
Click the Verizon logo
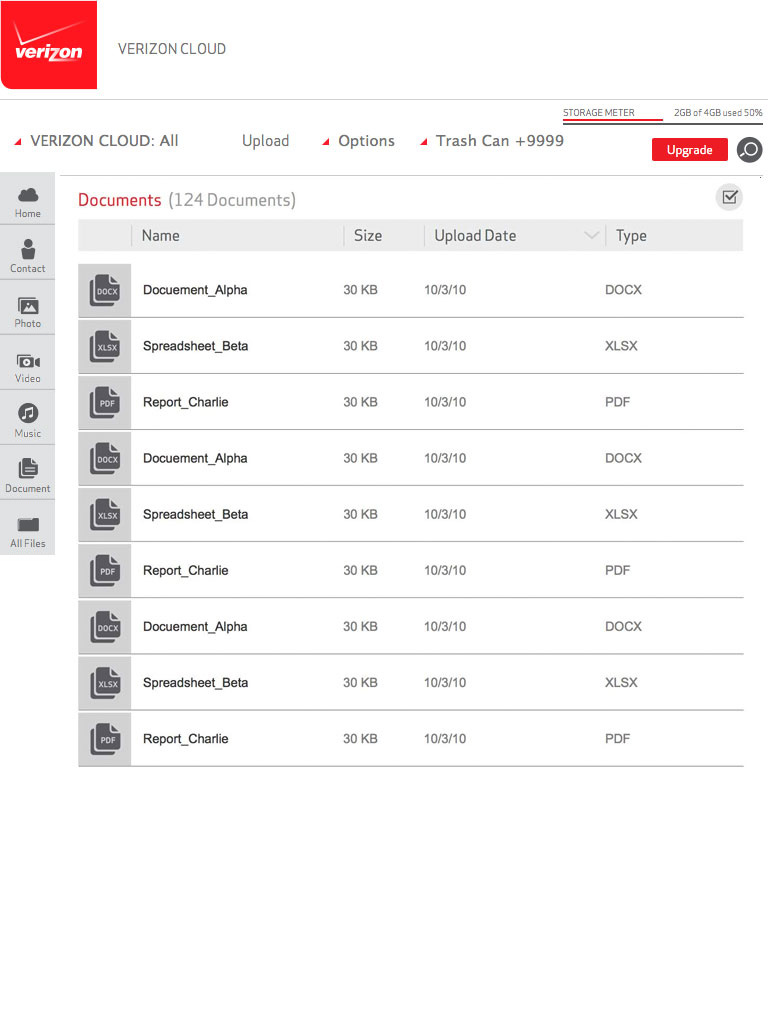[x=49, y=46]
